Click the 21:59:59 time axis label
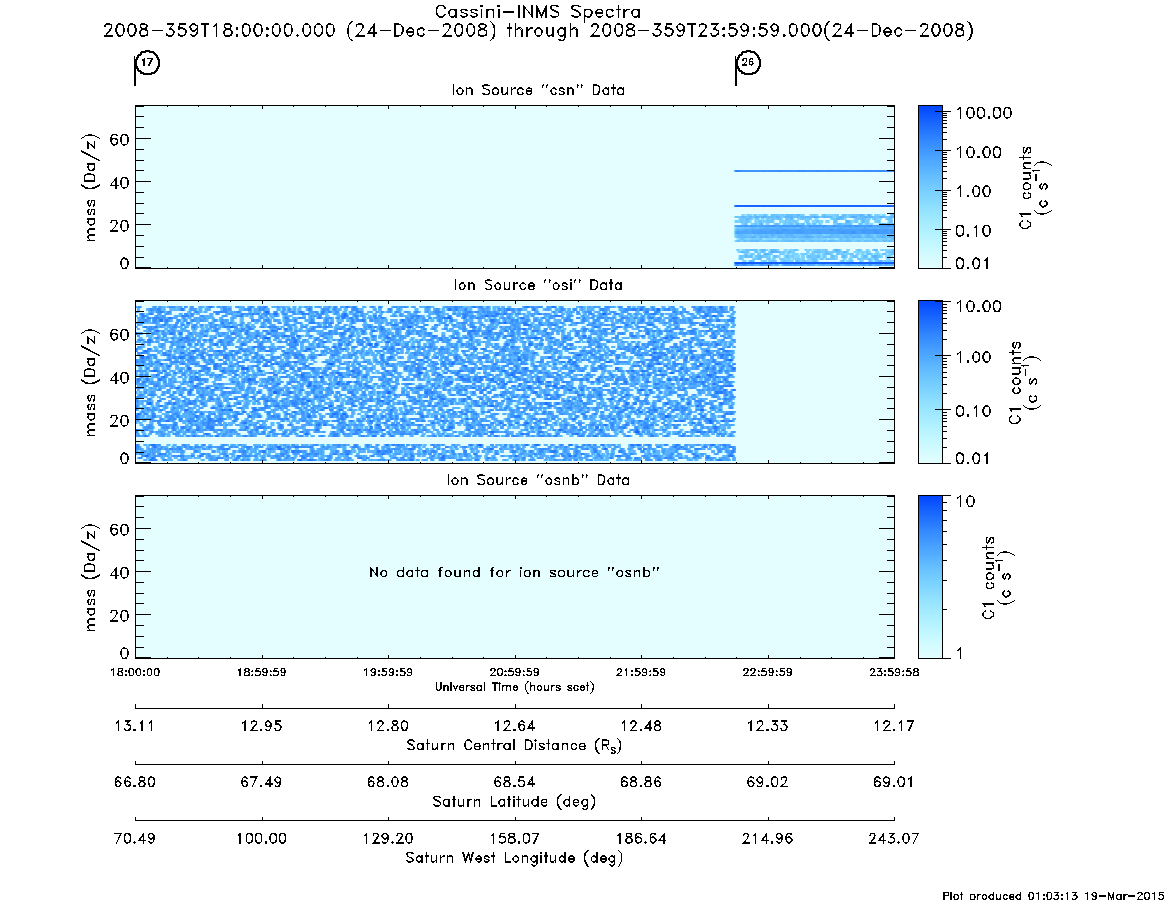The width and height of the screenshot is (1165, 900). pyautogui.click(x=641, y=673)
